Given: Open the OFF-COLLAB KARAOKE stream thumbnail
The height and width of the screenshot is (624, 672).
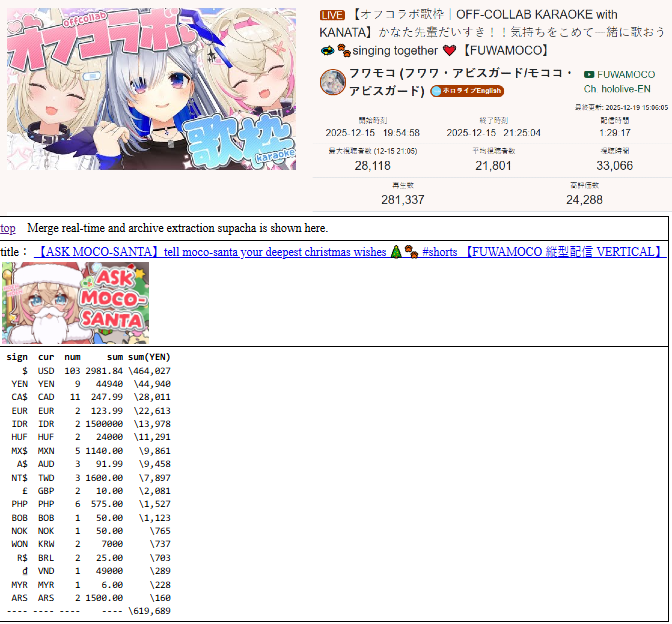Looking at the screenshot, I should pyautogui.click(x=151, y=89).
